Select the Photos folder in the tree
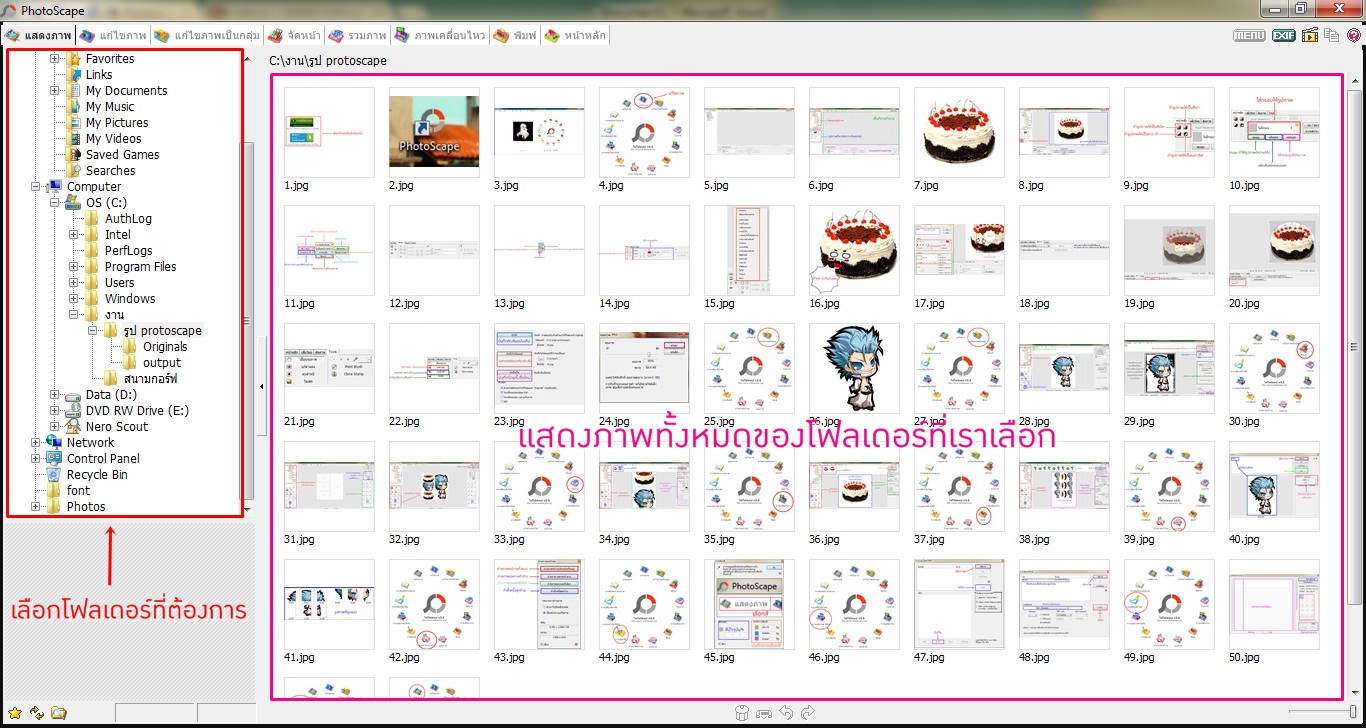The height and width of the screenshot is (728, 1366). pos(86,507)
